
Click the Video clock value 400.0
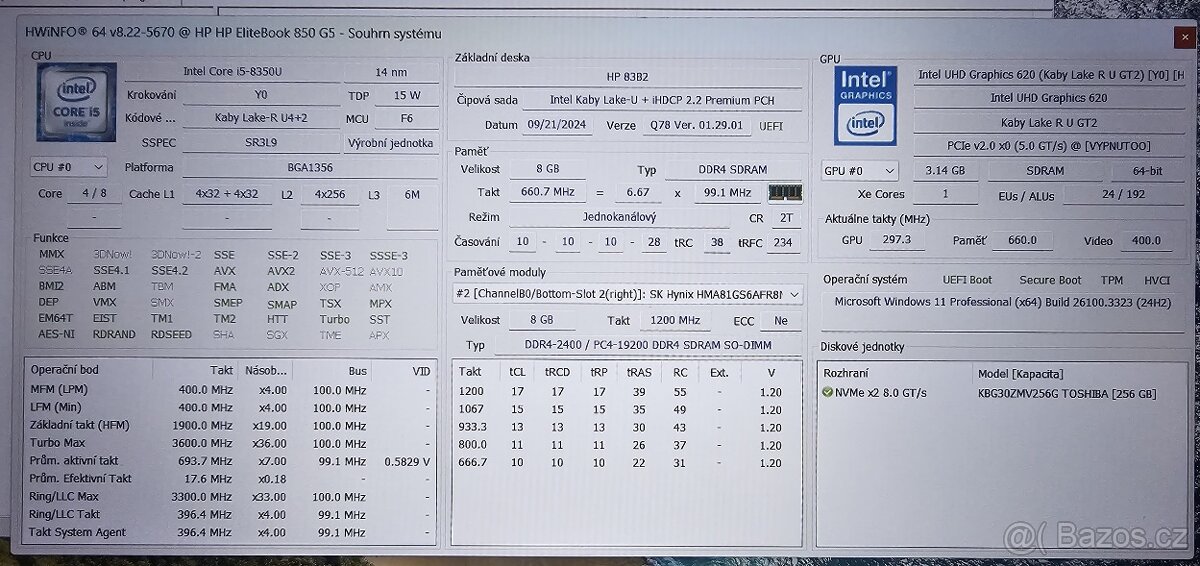point(1146,241)
